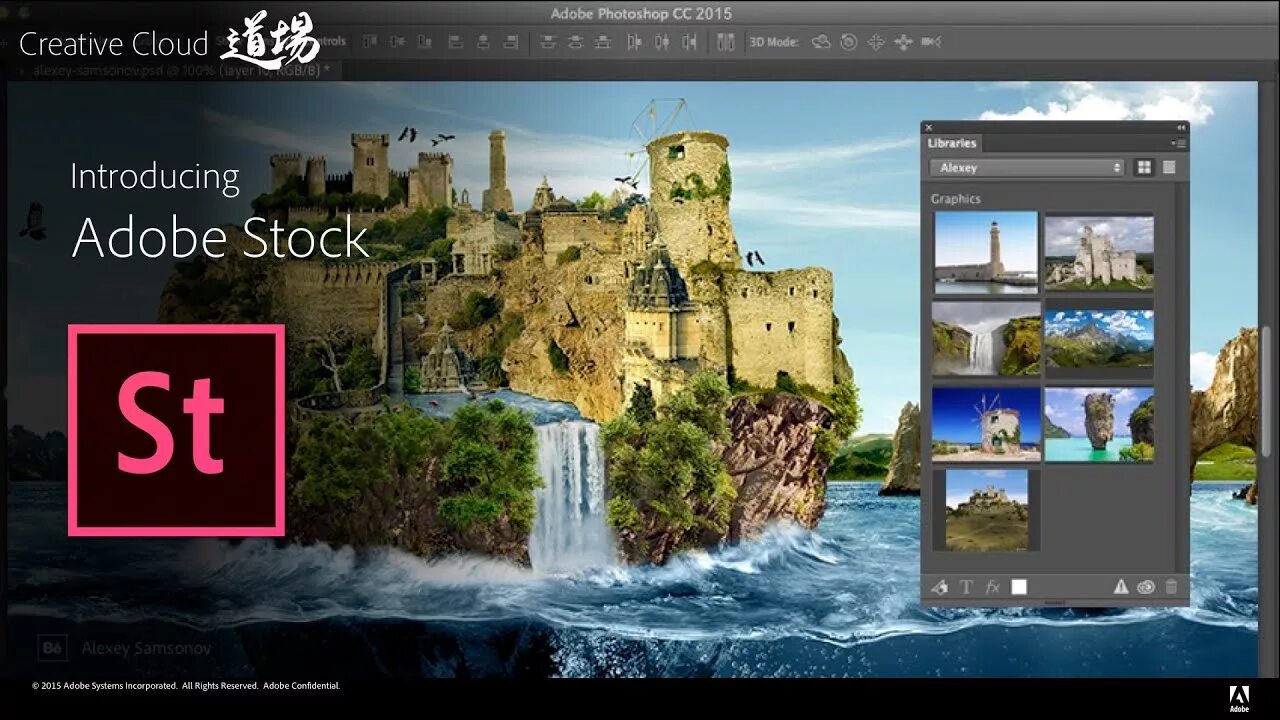Click the Distribute Bottom Edges icon
The height and width of the screenshot is (720, 1280).
(x=603, y=42)
